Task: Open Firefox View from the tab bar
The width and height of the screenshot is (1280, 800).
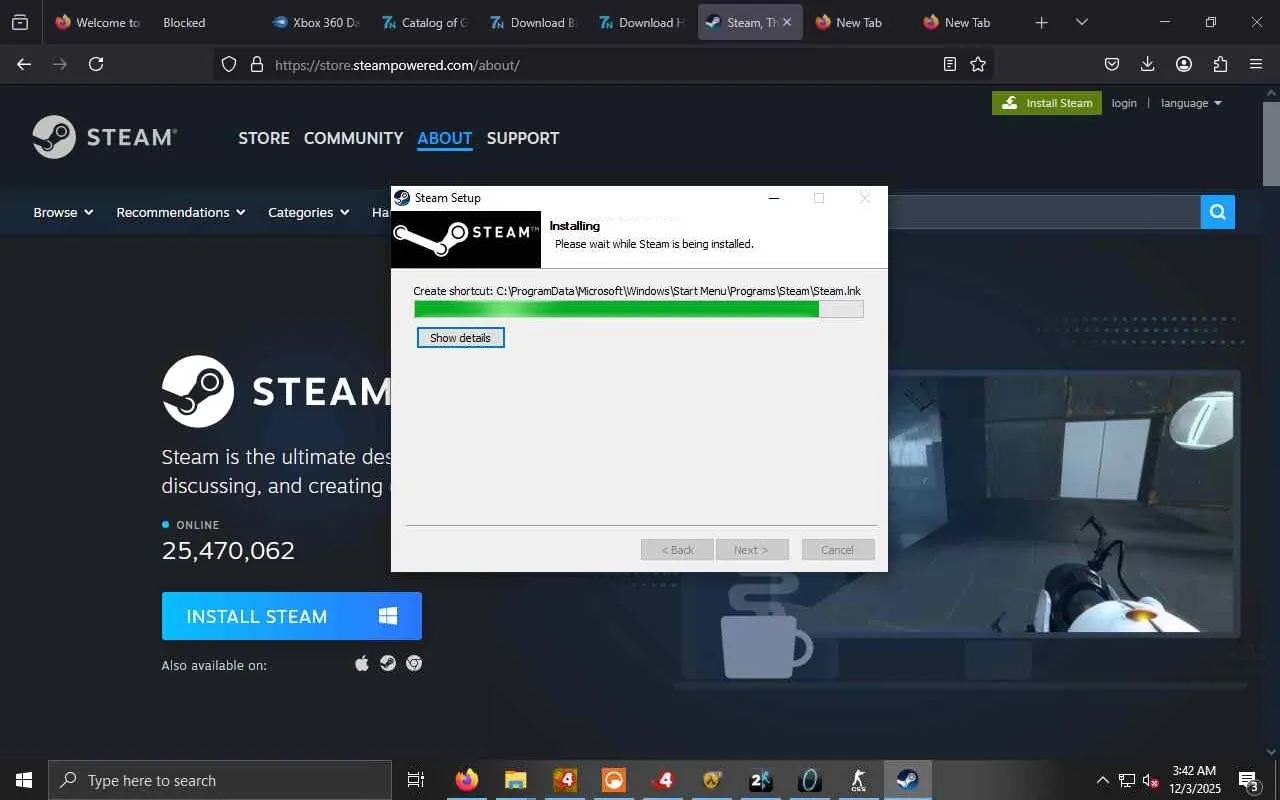Action: [x=20, y=22]
